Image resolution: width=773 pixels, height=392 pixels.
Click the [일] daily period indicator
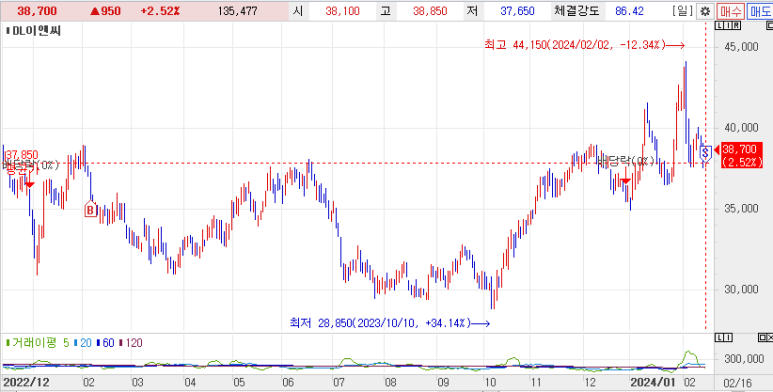(682, 11)
